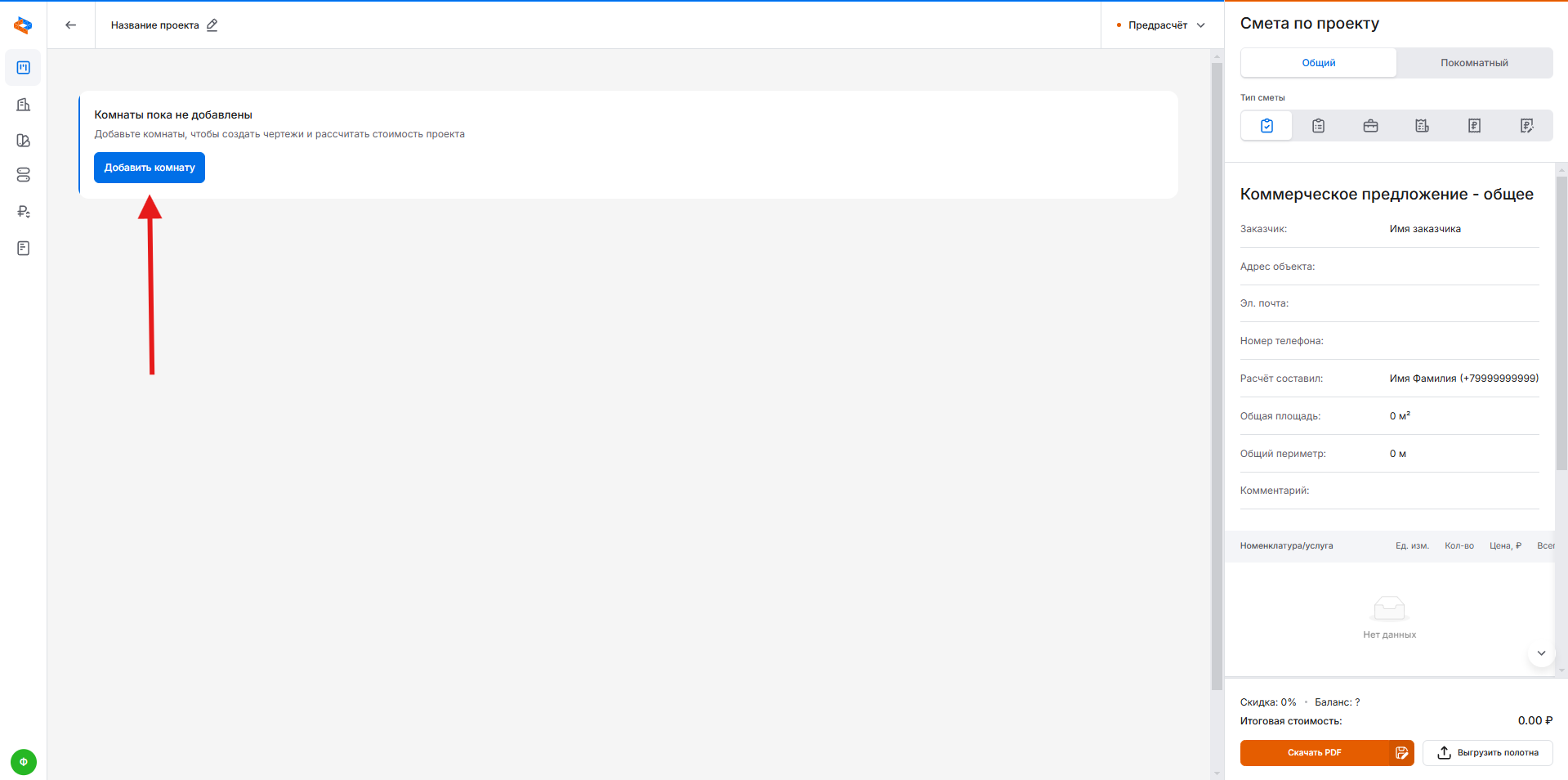Click the estimate panel vertical scrollbar
This screenshot has width=1568, height=780.
click(1561, 327)
